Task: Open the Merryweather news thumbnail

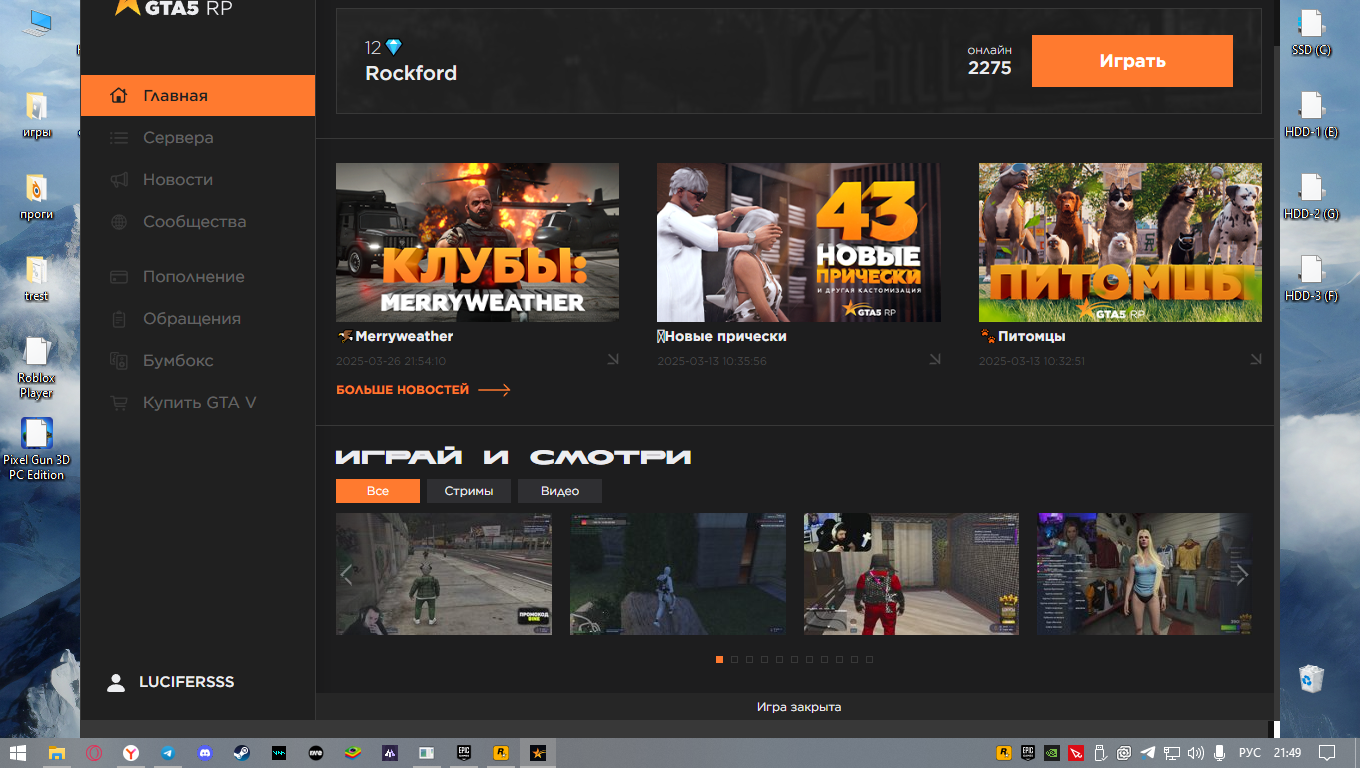Action: pyautogui.click(x=477, y=243)
